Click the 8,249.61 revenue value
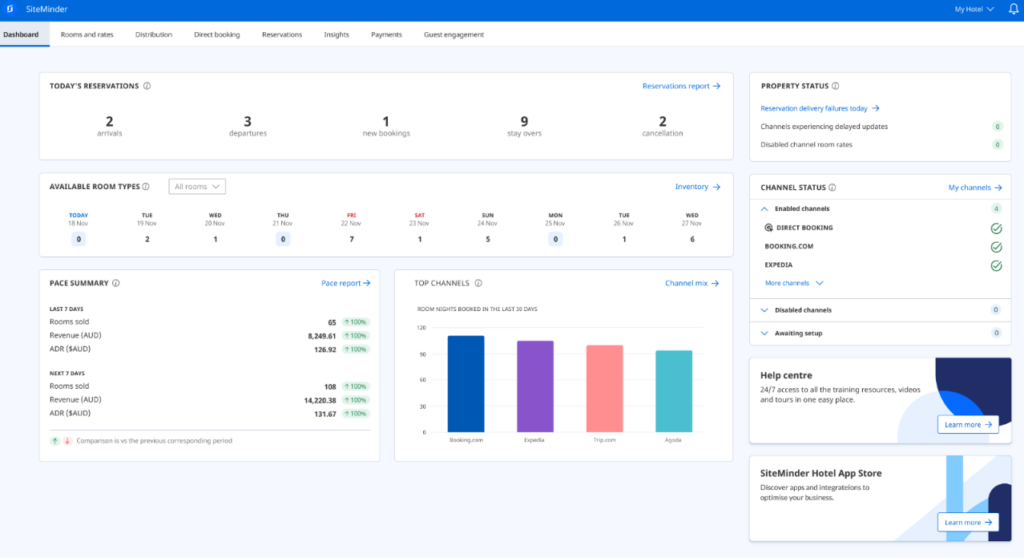This screenshot has width=1024, height=558. pyautogui.click(x=322, y=336)
